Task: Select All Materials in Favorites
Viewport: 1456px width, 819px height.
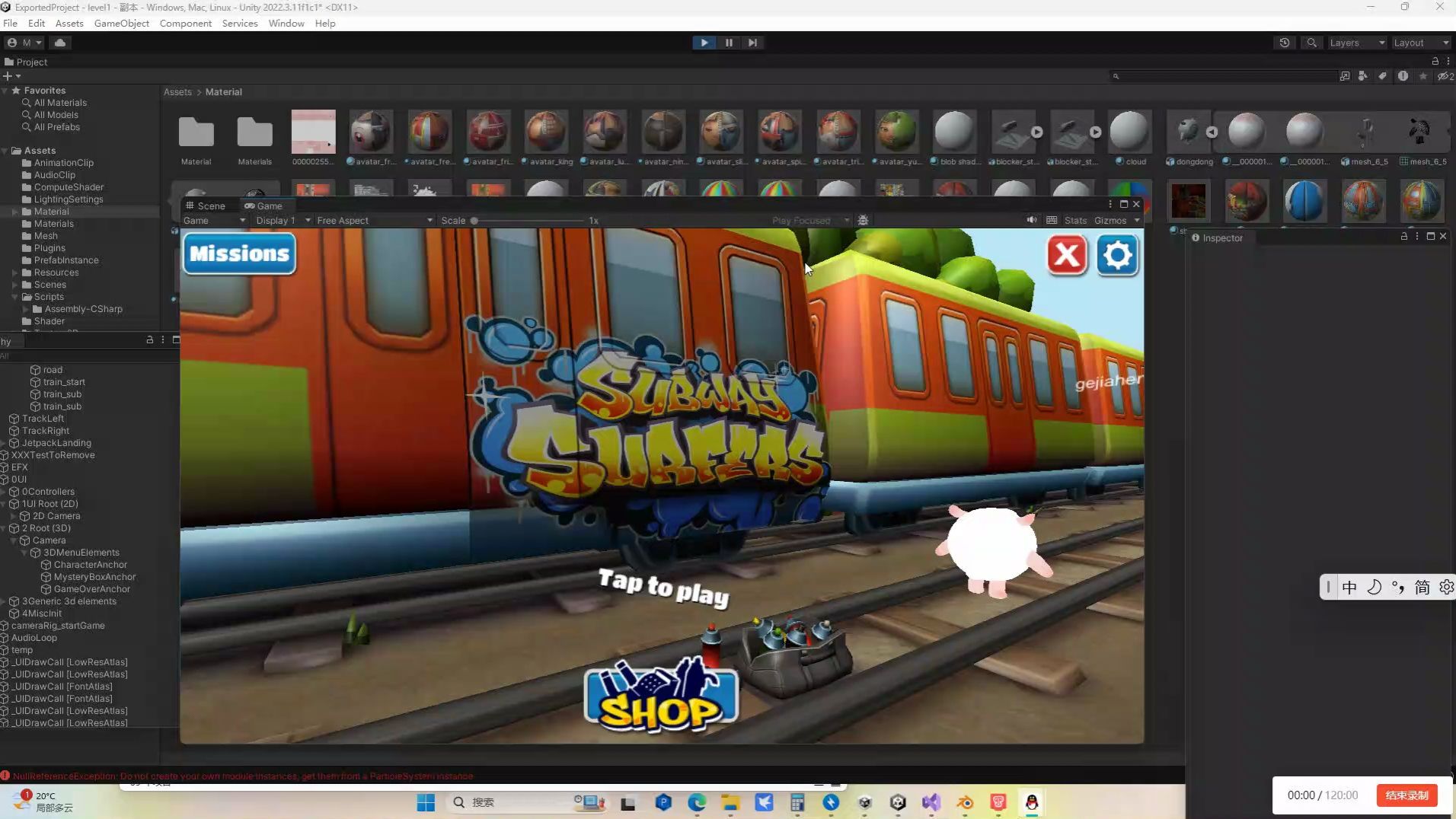Action: 60,103
